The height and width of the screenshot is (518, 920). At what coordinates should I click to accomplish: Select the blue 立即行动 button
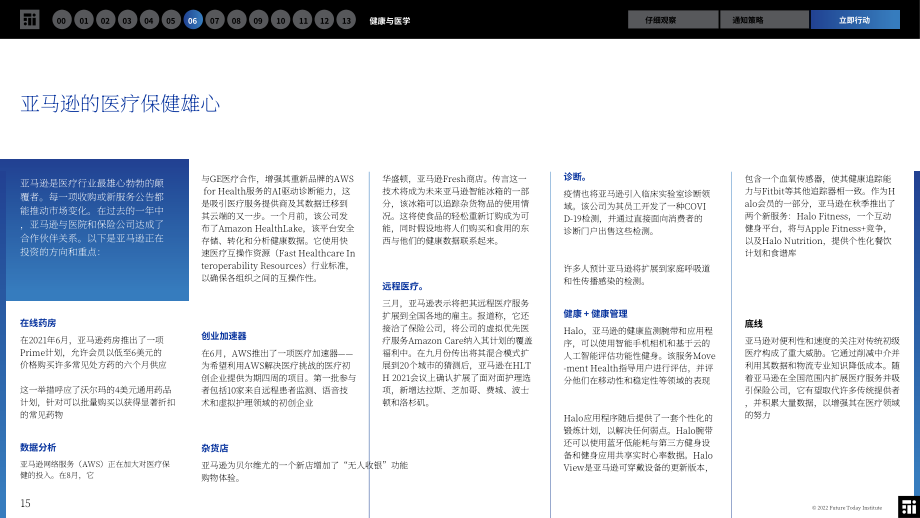pyautogui.click(x=855, y=19)
